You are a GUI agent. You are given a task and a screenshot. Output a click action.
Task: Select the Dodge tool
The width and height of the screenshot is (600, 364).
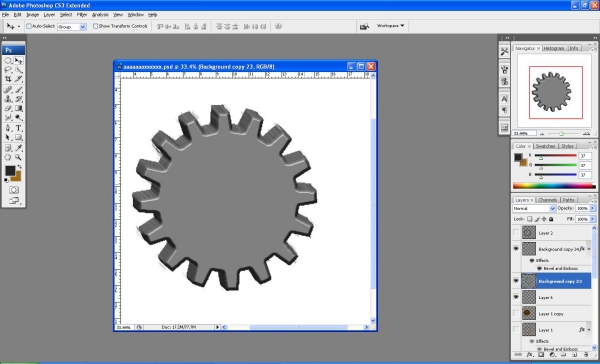18,118
